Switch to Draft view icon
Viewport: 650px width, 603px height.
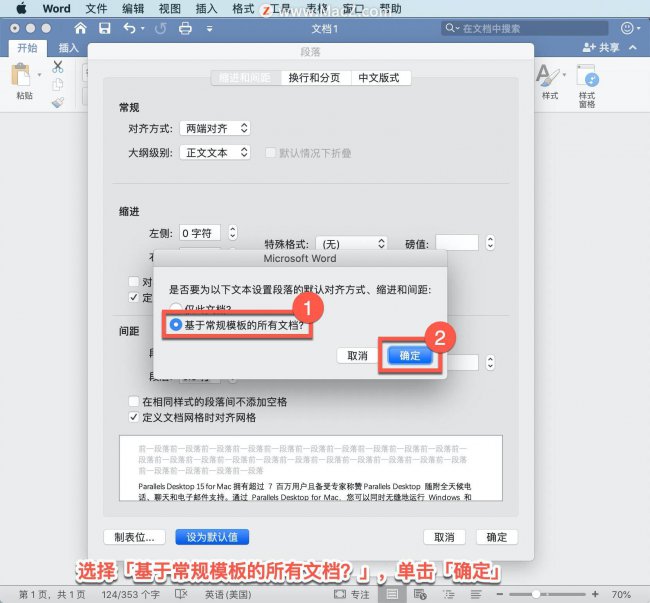click(x=476, y=594)
